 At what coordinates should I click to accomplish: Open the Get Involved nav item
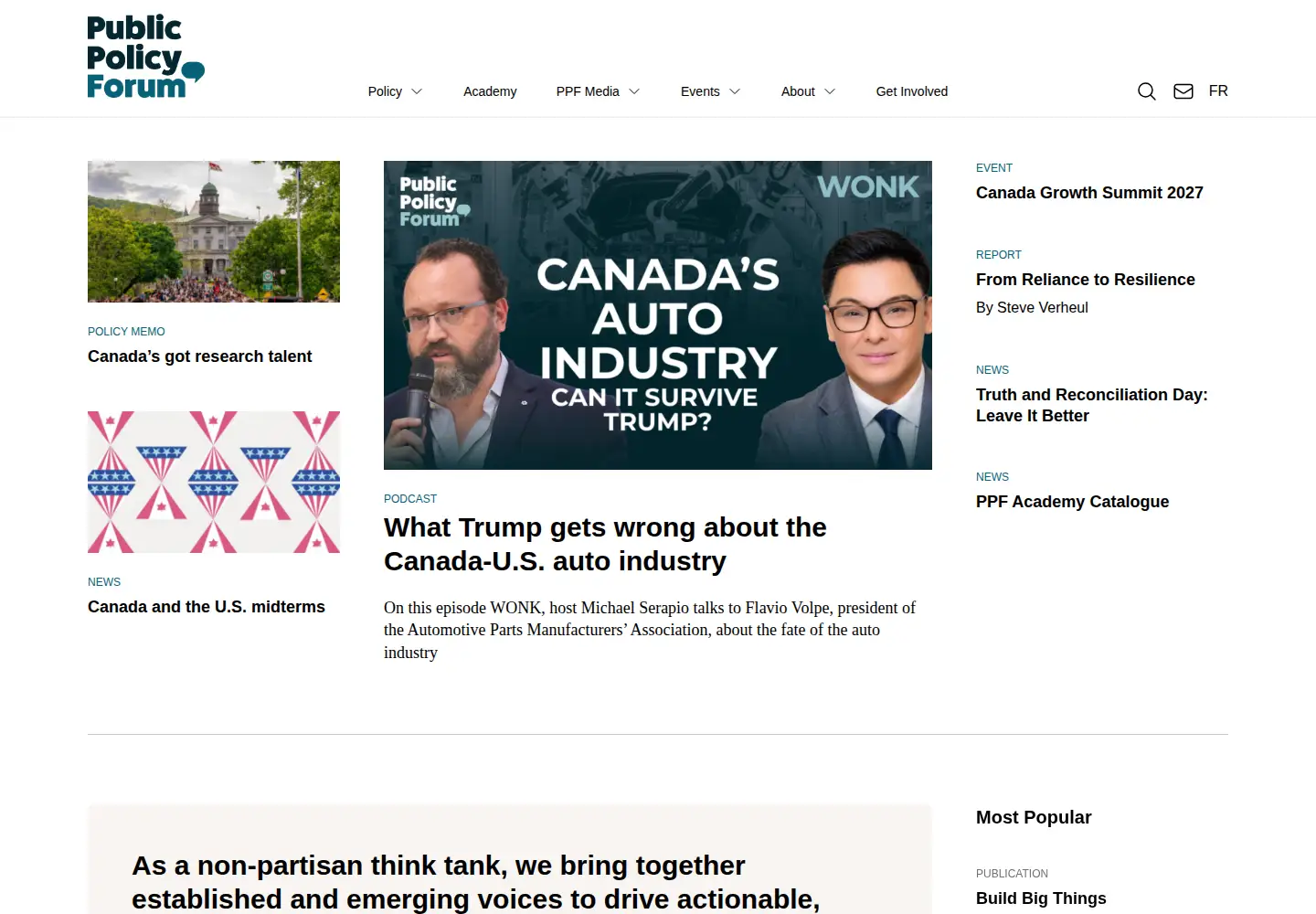(x=912, y=91)
